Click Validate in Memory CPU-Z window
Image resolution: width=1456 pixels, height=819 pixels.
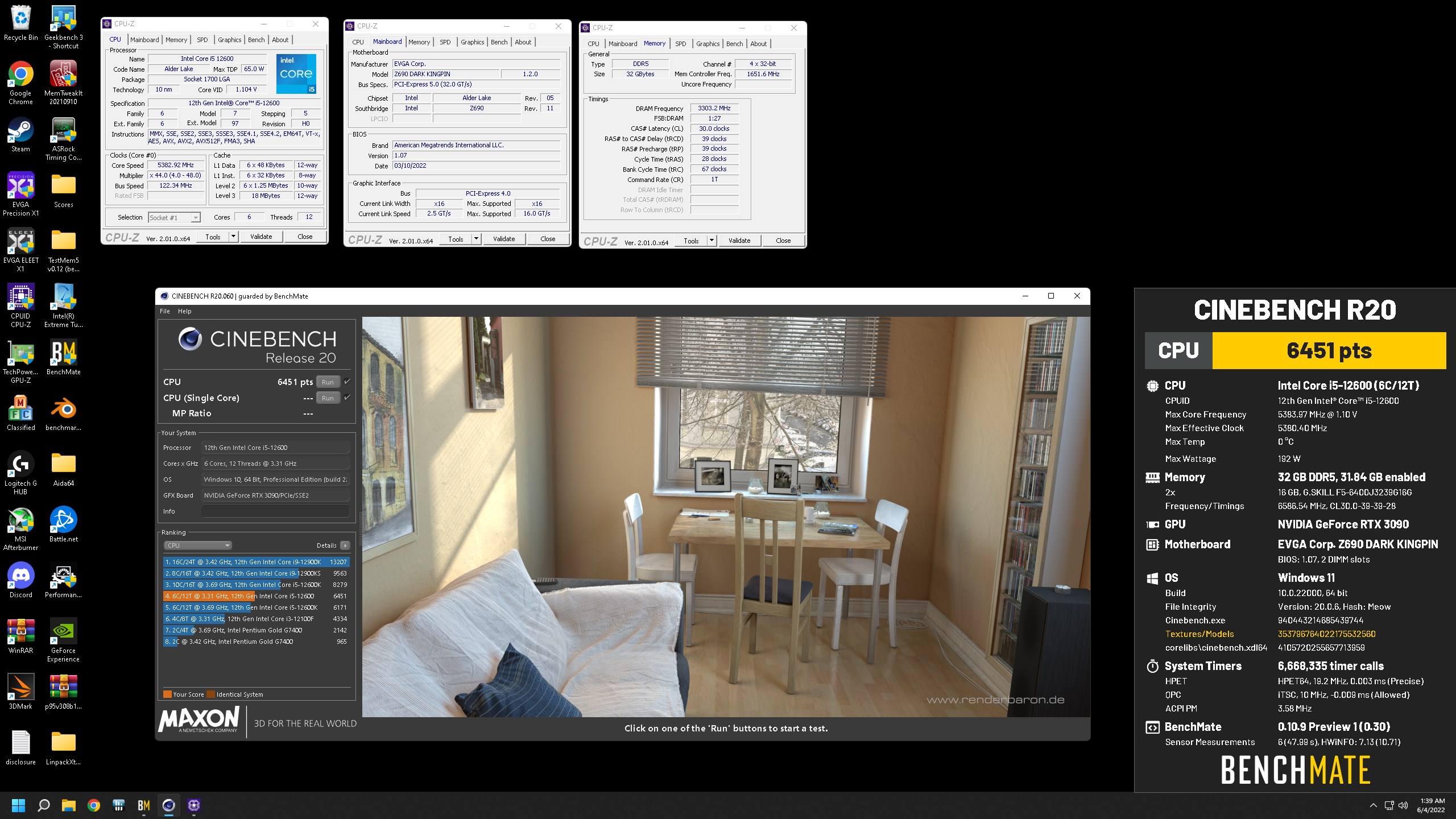click(739, 241)
